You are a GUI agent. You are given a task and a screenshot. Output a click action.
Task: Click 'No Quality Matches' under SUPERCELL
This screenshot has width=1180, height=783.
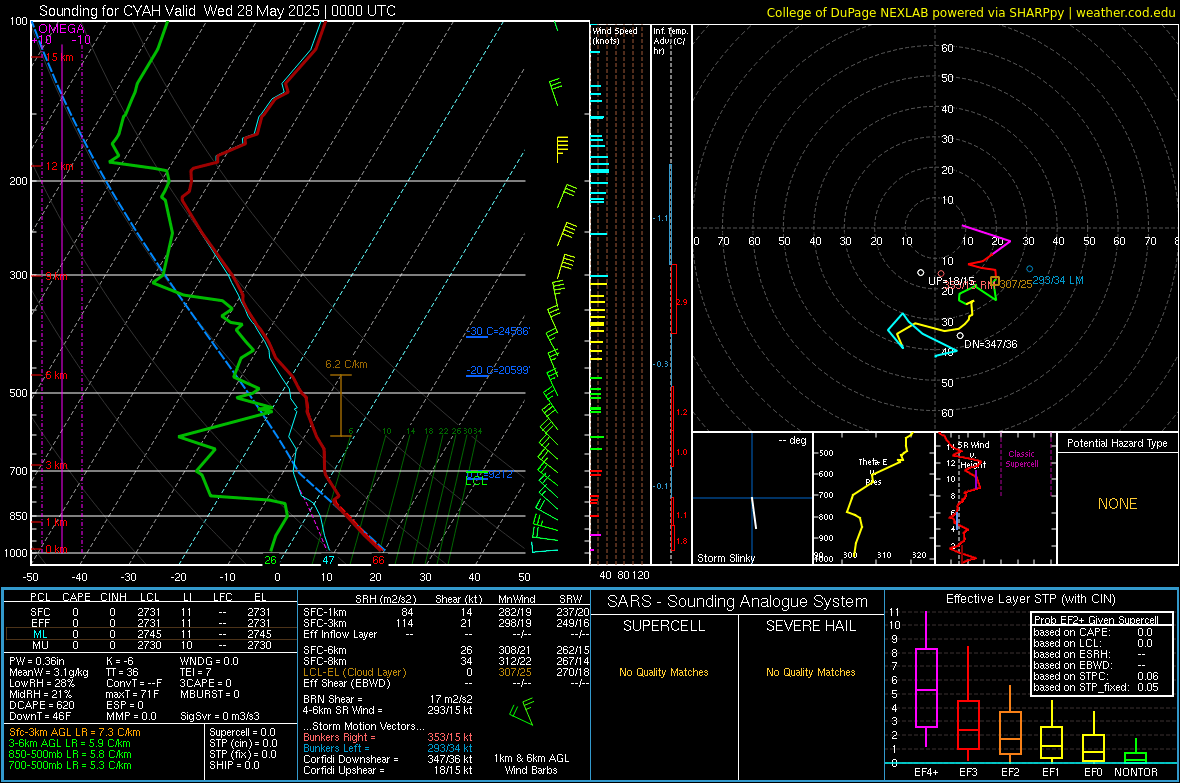(664, 672)
